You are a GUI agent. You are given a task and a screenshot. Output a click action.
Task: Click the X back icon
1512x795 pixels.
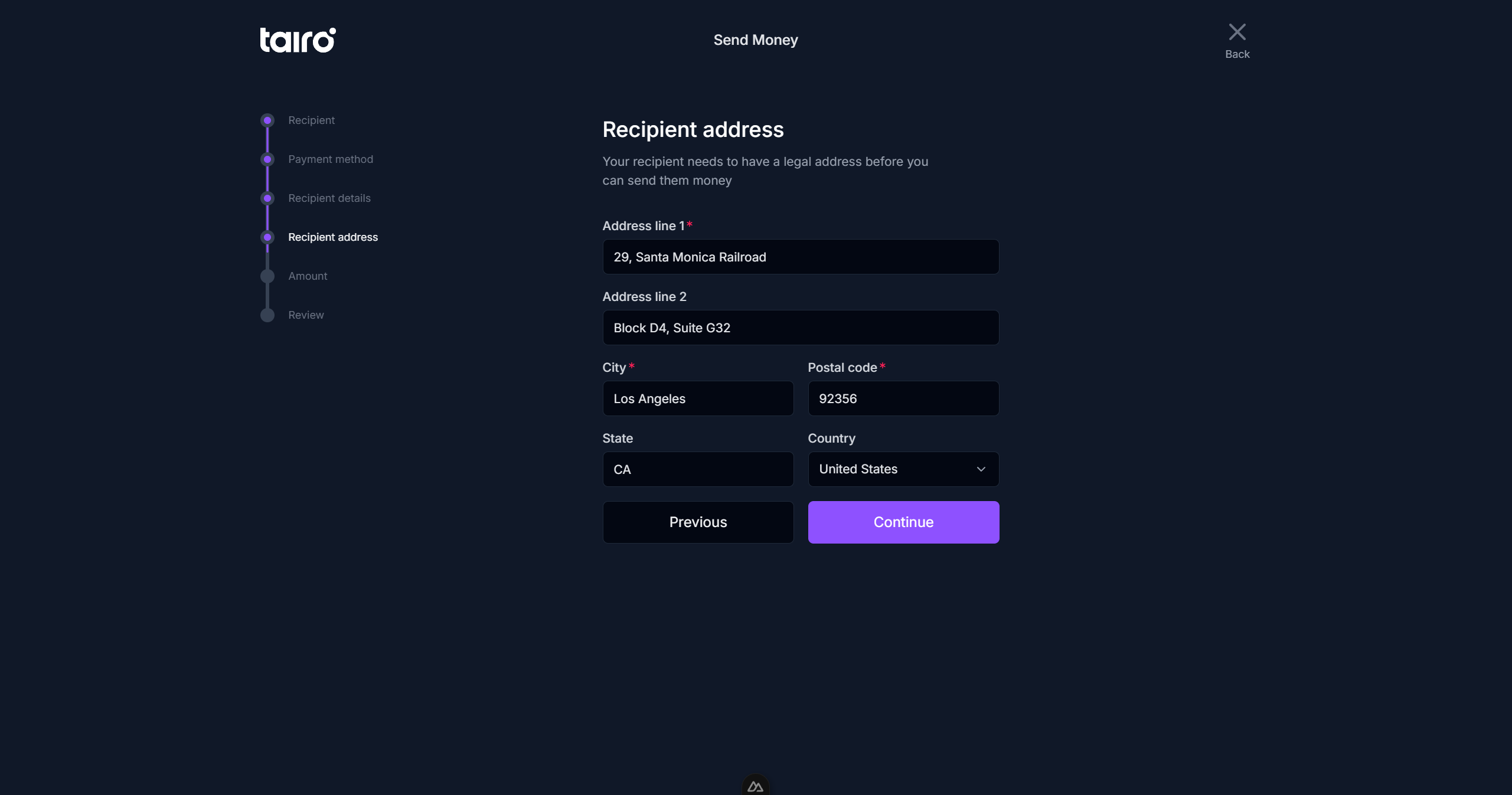[1237, 32]
